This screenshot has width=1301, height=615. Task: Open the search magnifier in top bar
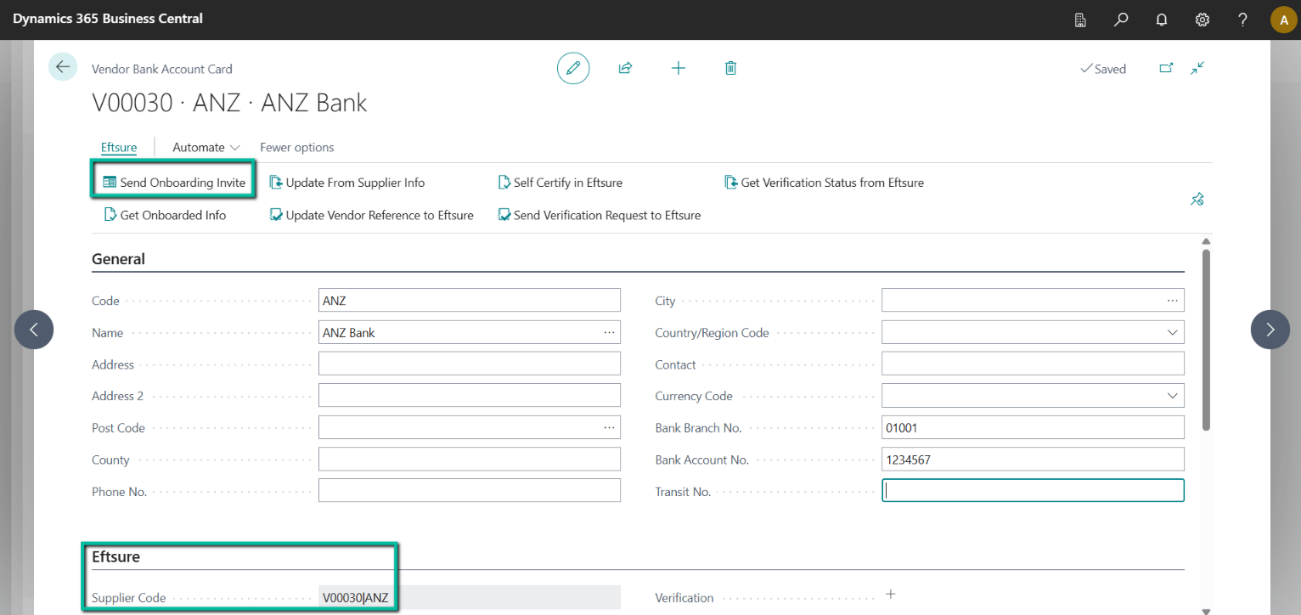[x=1121, y=19]
